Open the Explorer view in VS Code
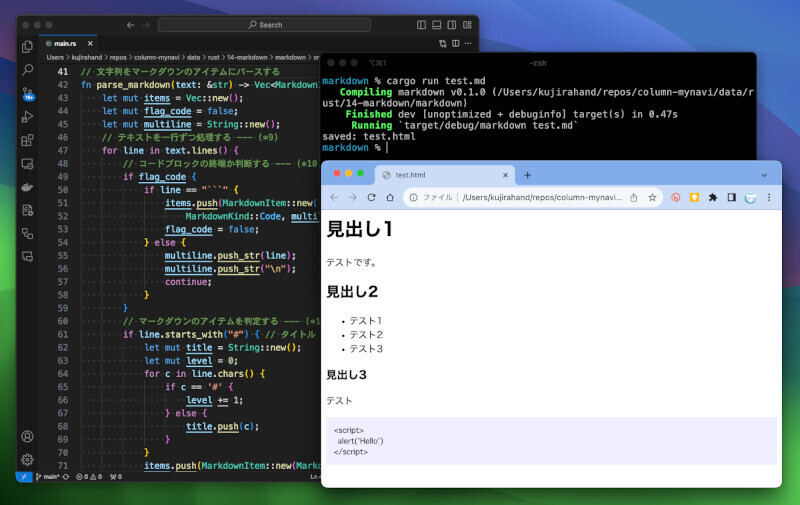Screen dimensions: 800x505 [x=27, y=47]
